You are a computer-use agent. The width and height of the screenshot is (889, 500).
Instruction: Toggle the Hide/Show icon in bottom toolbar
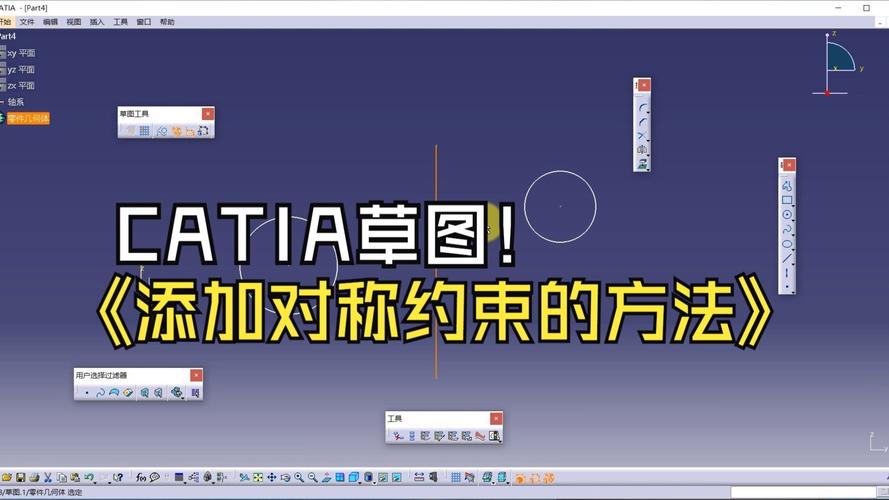click(383, 477)
